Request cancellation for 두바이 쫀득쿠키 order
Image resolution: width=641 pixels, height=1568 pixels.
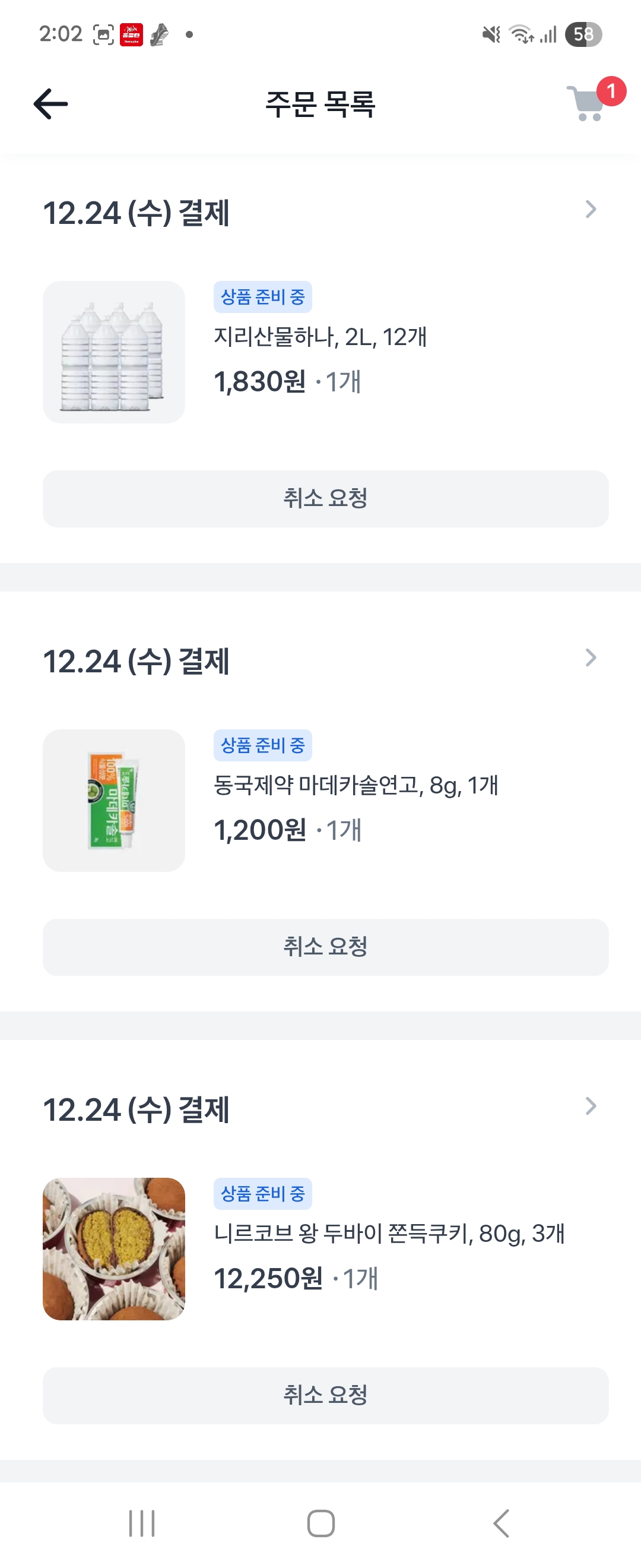pos(325,1395)
